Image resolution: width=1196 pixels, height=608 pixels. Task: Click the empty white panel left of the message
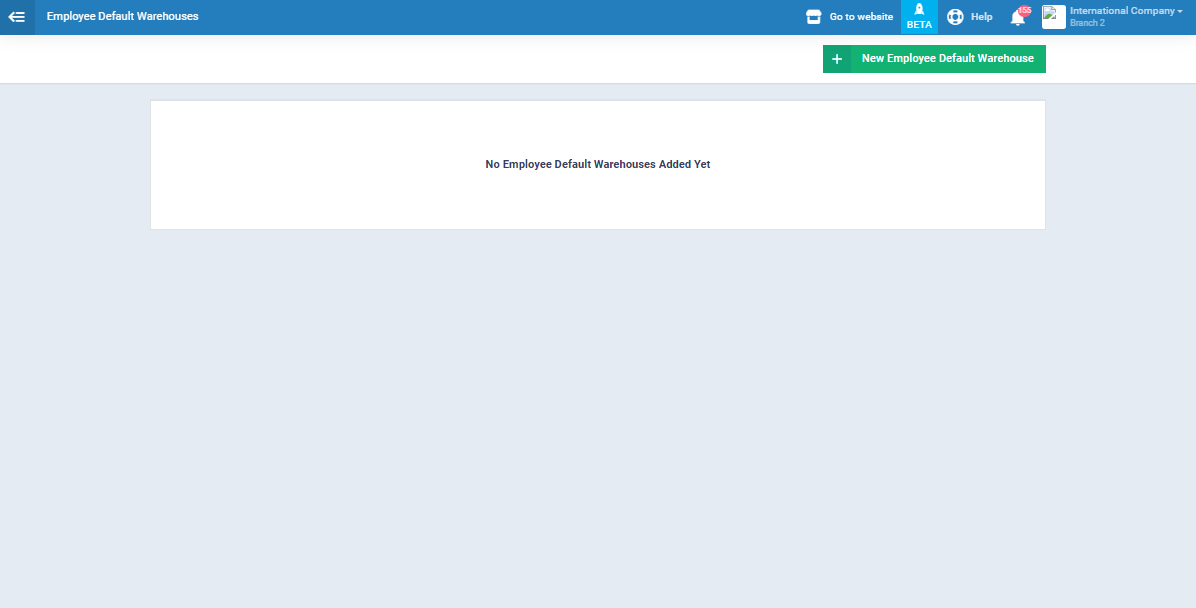click(x=300, y=165)
